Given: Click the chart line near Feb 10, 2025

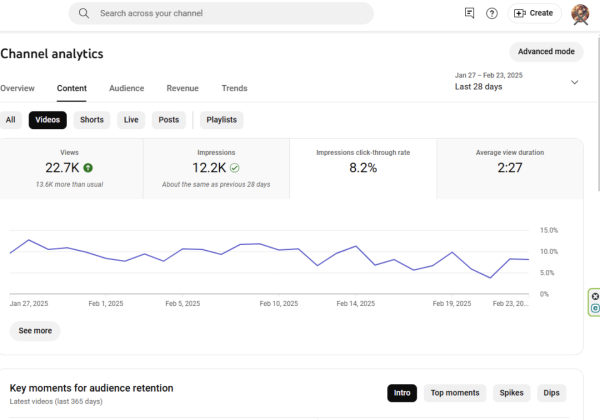Looking at the screenshot, I should coord(279,249).
